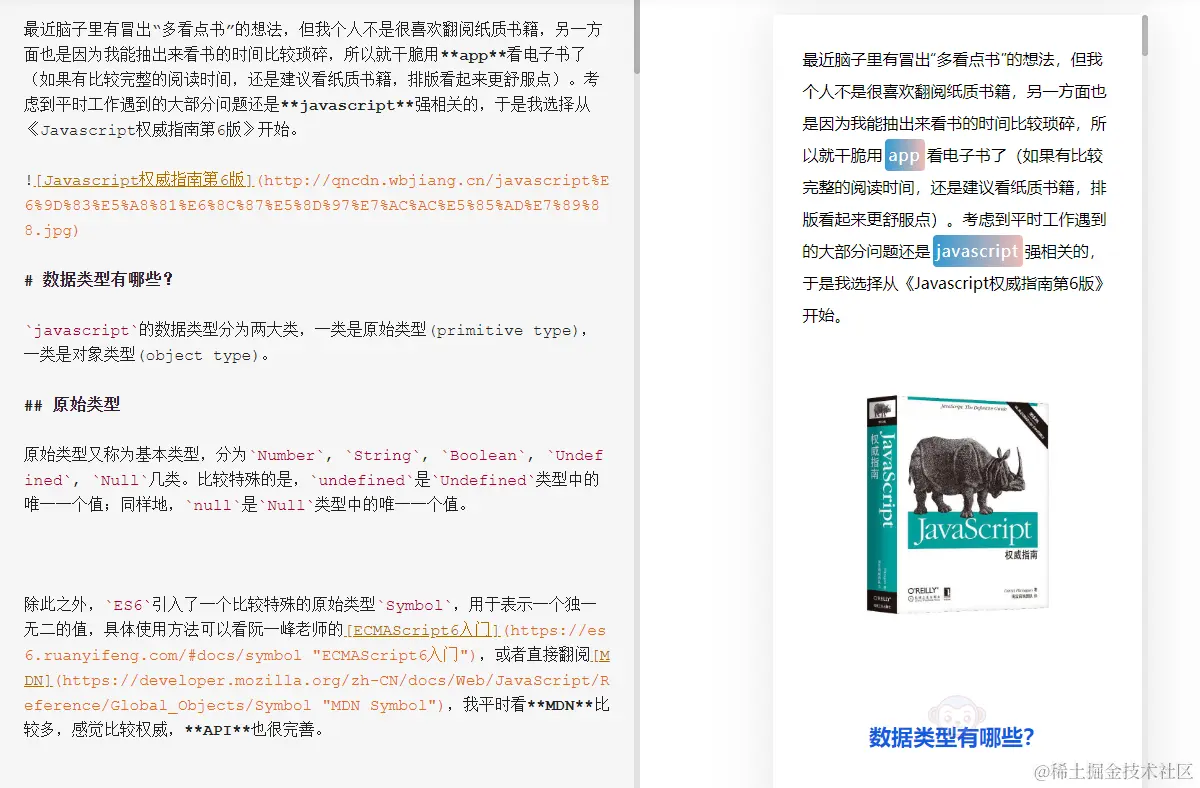Click the "# 数据类型有哪些?" heading in editor
This screenshot has height=788, width=1200.
99,279
